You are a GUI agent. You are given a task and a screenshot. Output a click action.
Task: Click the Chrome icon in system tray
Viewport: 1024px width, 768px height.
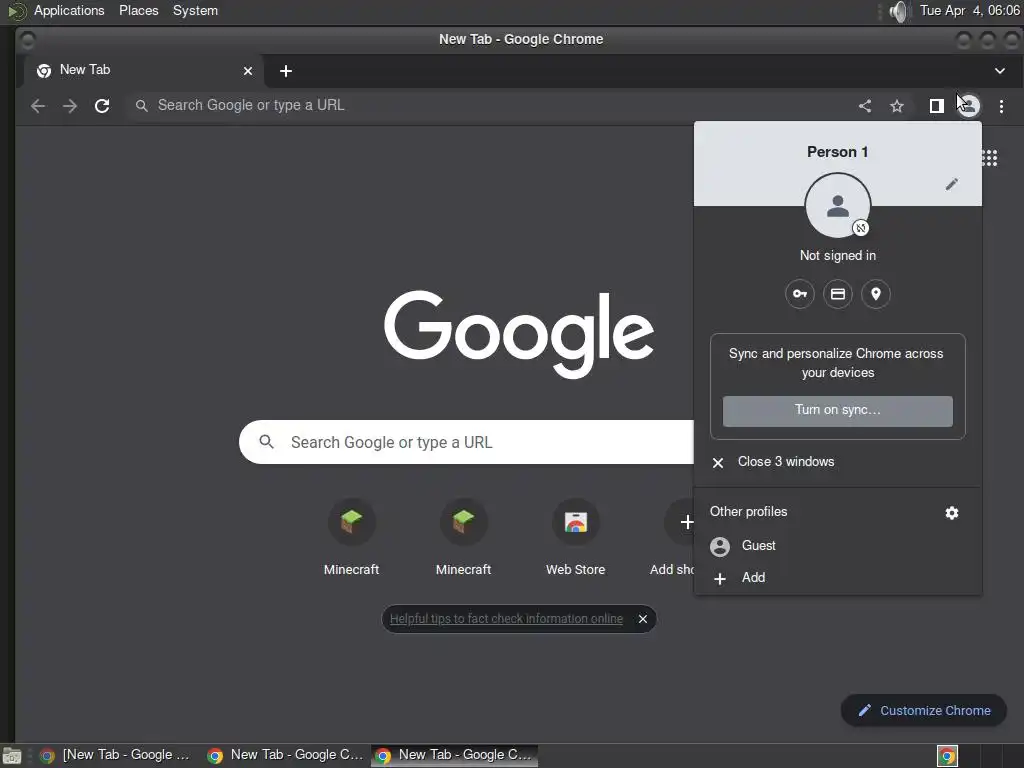coord(947,756)
